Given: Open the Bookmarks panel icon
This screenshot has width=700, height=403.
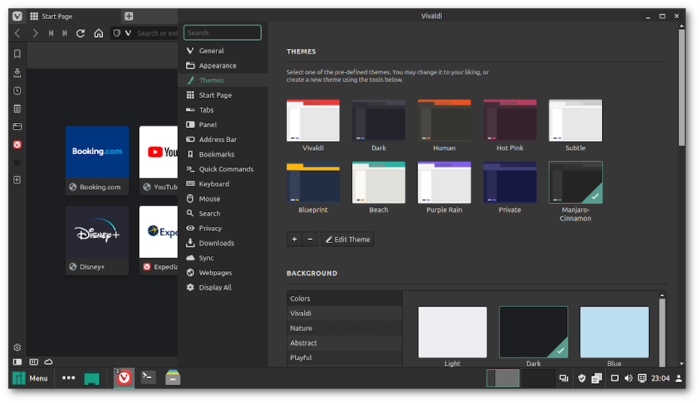Looking at the screenshot, I should 17,53.
